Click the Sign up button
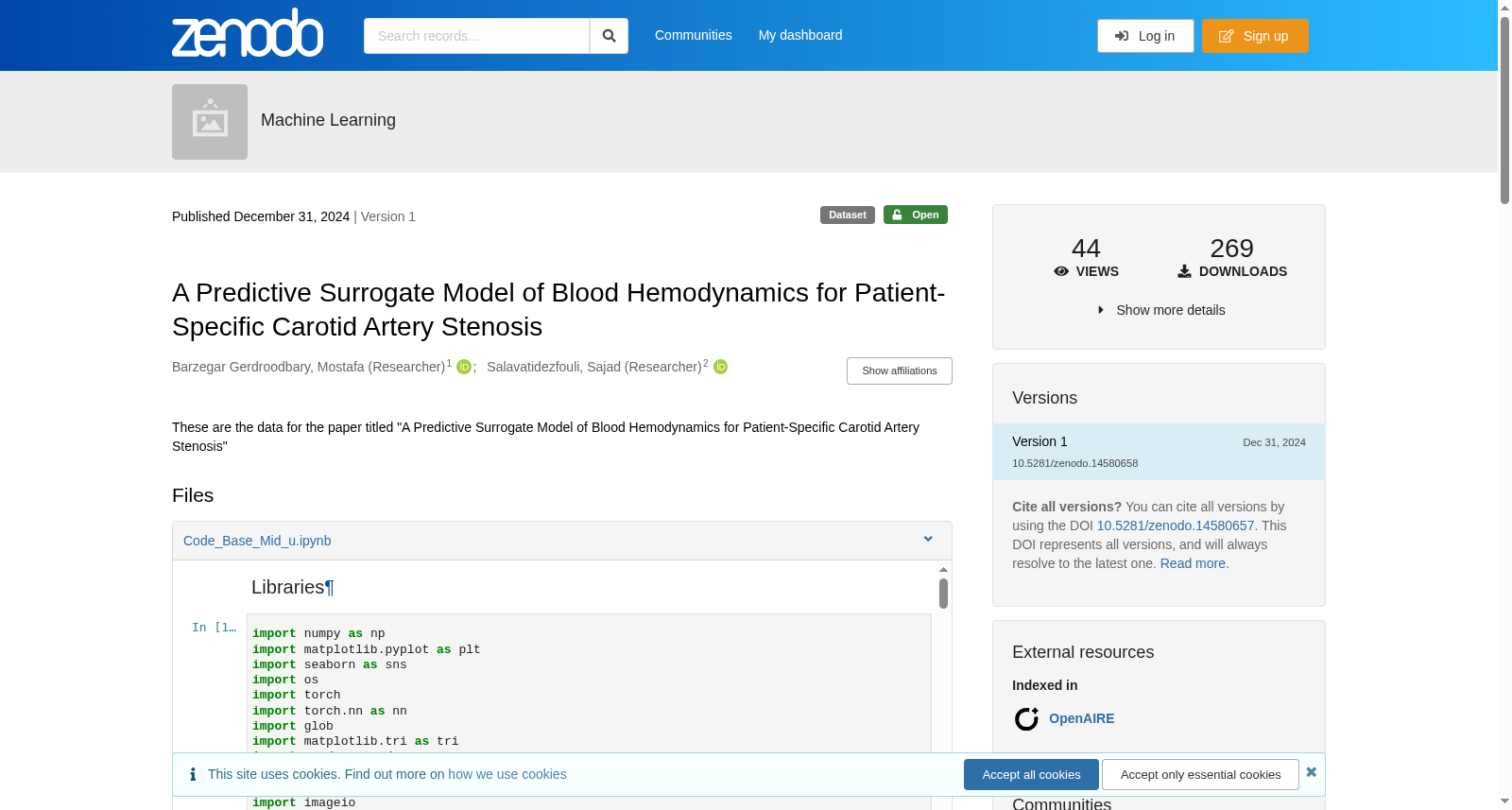 point(1255,36)
